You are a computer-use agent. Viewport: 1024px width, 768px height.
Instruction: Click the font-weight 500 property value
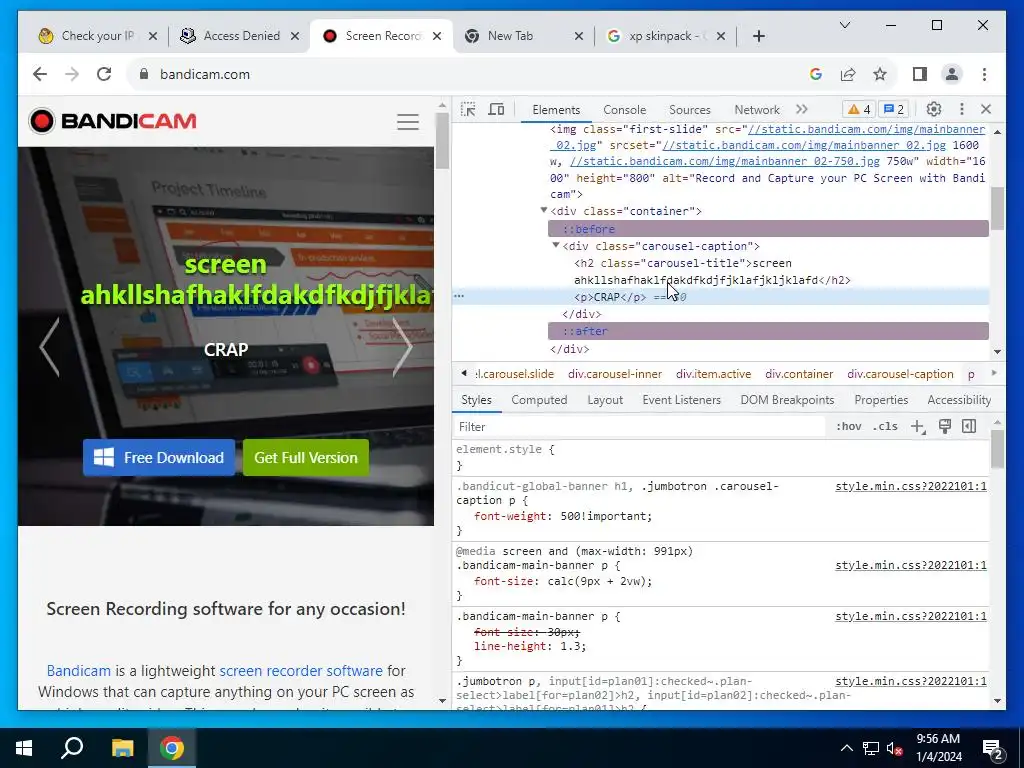click(605, 516)
